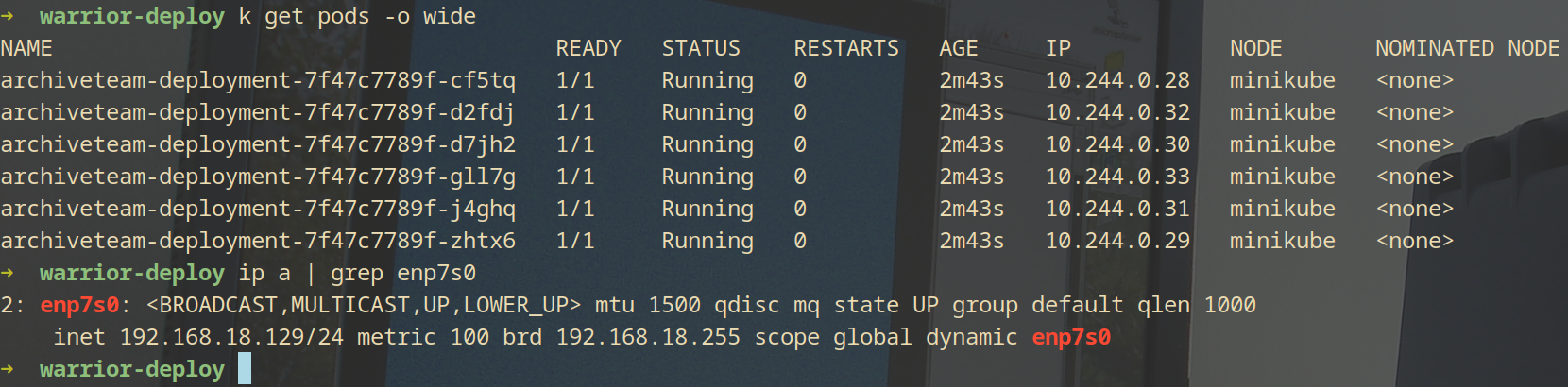1568x387 pixels.
Task: Click the NOMINATED NODE column header
Action: click(1467, 48)
